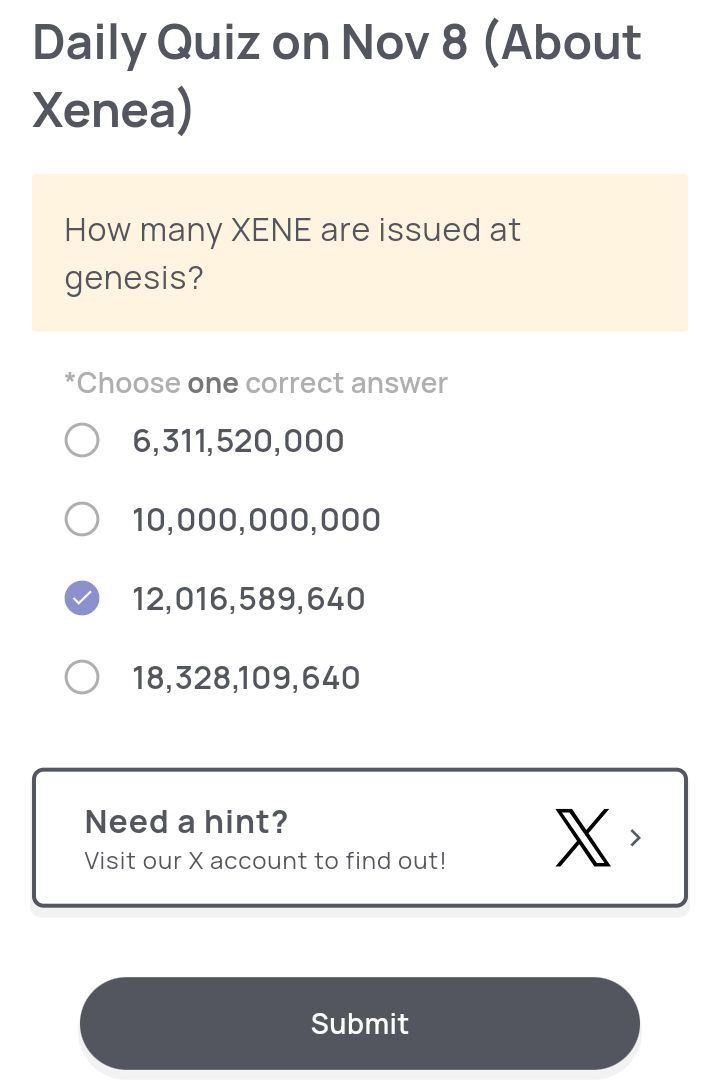Click the 12,016,589,640 answer text
The width and height of the screenshot is (720, 1083).
tap(249, 598)
